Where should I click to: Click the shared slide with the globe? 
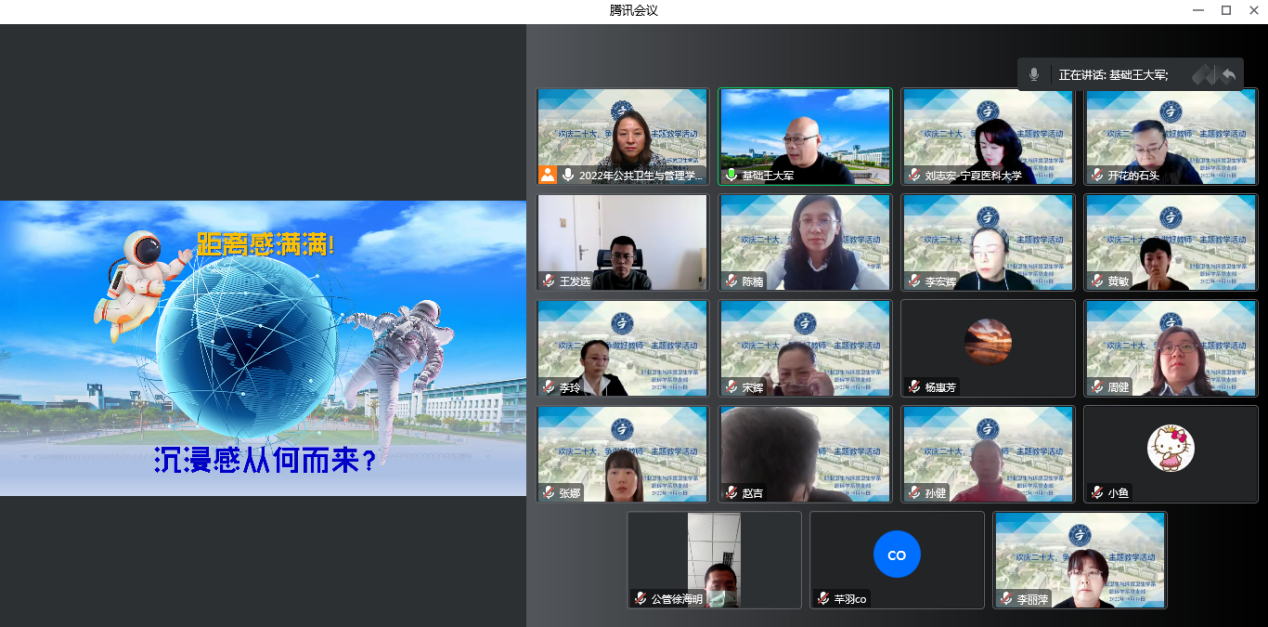click(x=263, y=348)
